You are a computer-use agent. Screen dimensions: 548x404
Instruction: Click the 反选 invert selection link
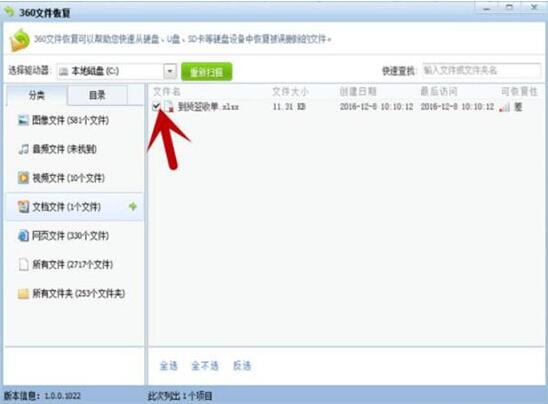coord(242,366)
